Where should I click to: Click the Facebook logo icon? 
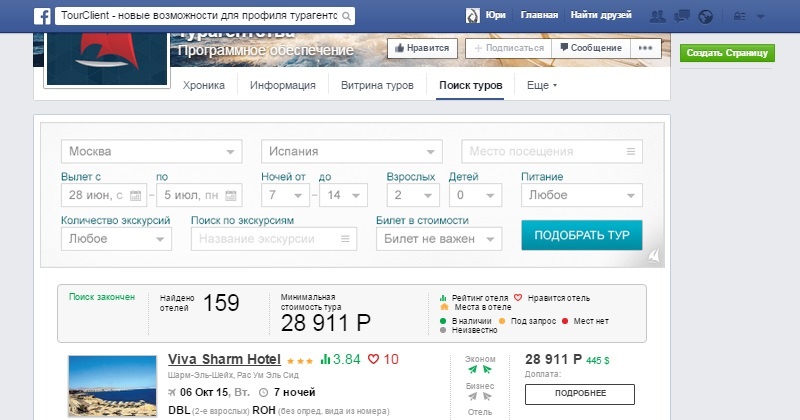point(42,16)
